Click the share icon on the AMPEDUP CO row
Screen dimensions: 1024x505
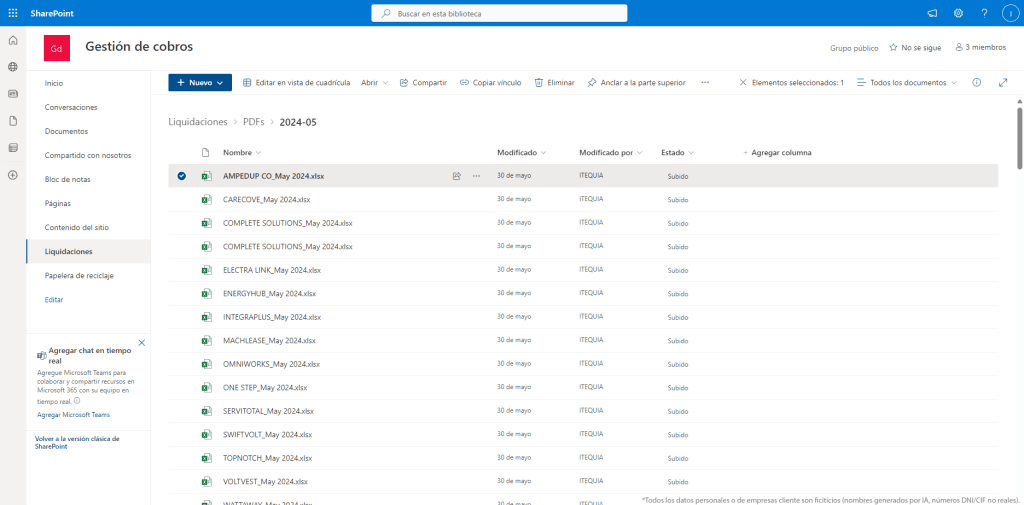click(457, 176)
